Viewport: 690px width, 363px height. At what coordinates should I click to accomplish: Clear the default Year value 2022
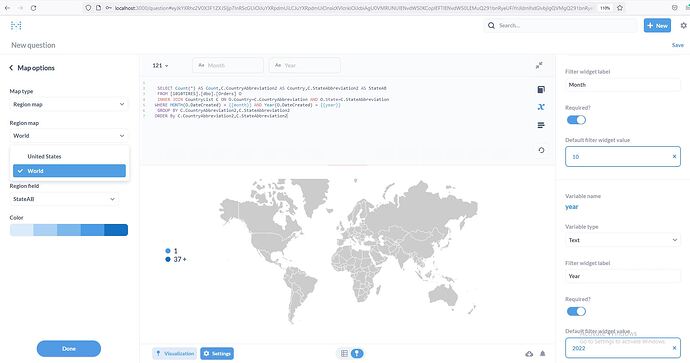[x=674, y=348]
